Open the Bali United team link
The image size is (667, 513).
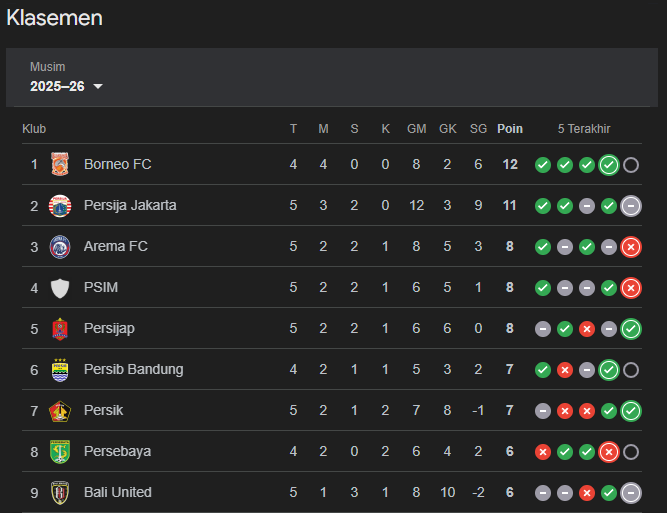pos(118,492)
